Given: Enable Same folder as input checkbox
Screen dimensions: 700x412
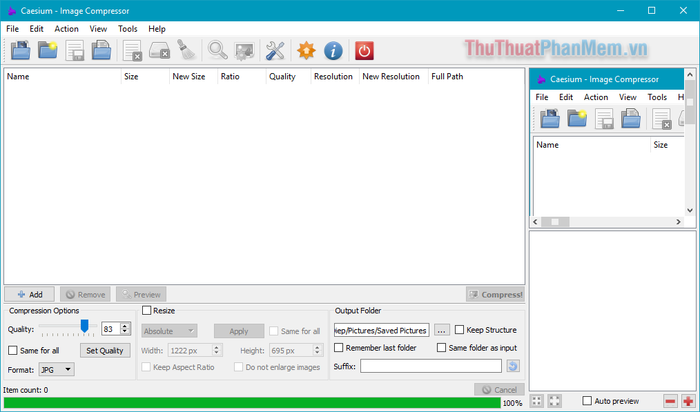Looking at the screenshot, I should point(442,347).
